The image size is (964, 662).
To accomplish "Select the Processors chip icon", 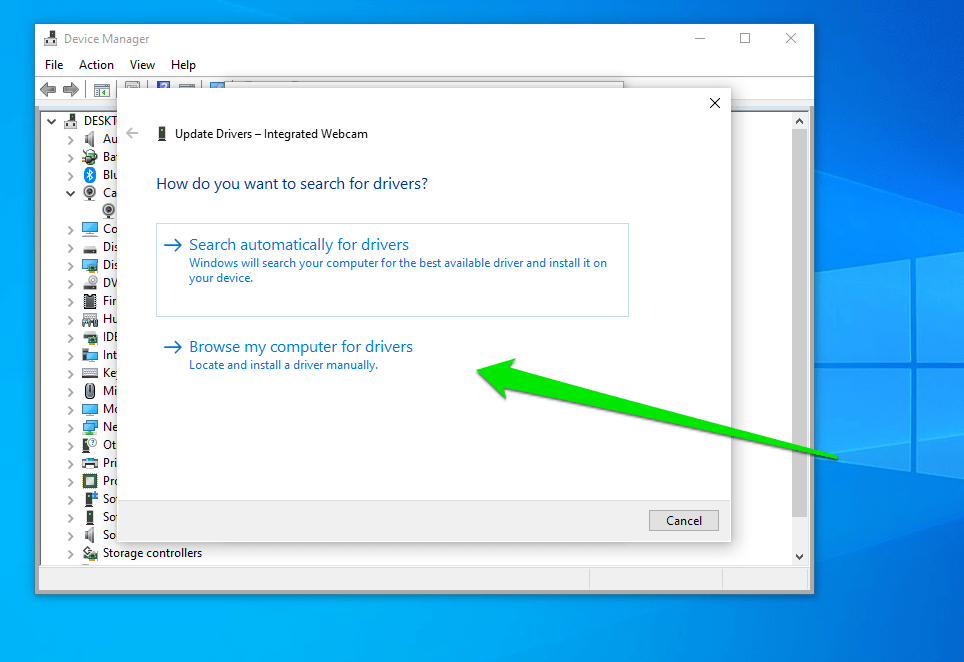I will 90,481.
